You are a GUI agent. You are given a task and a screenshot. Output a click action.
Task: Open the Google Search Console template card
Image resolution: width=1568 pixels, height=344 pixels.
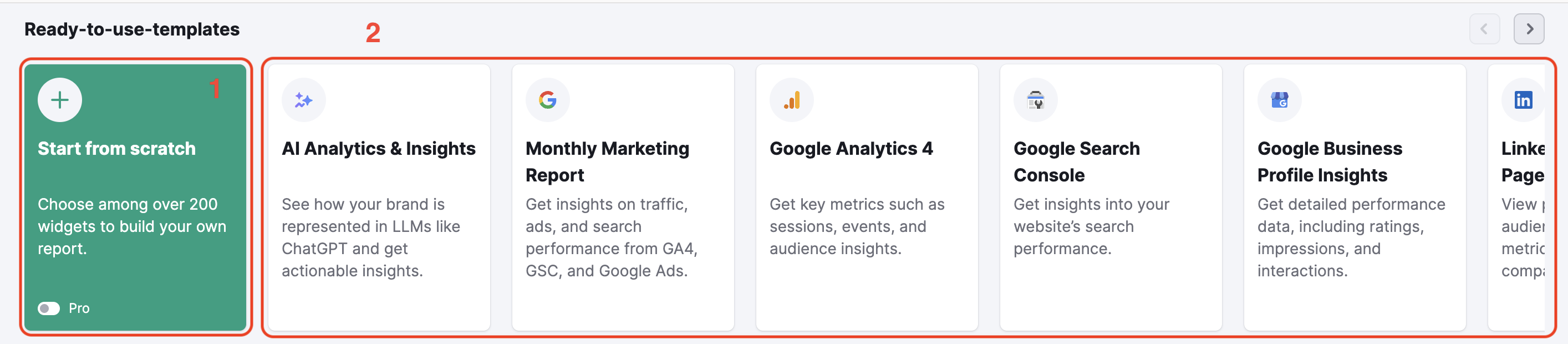[1110, 201]
